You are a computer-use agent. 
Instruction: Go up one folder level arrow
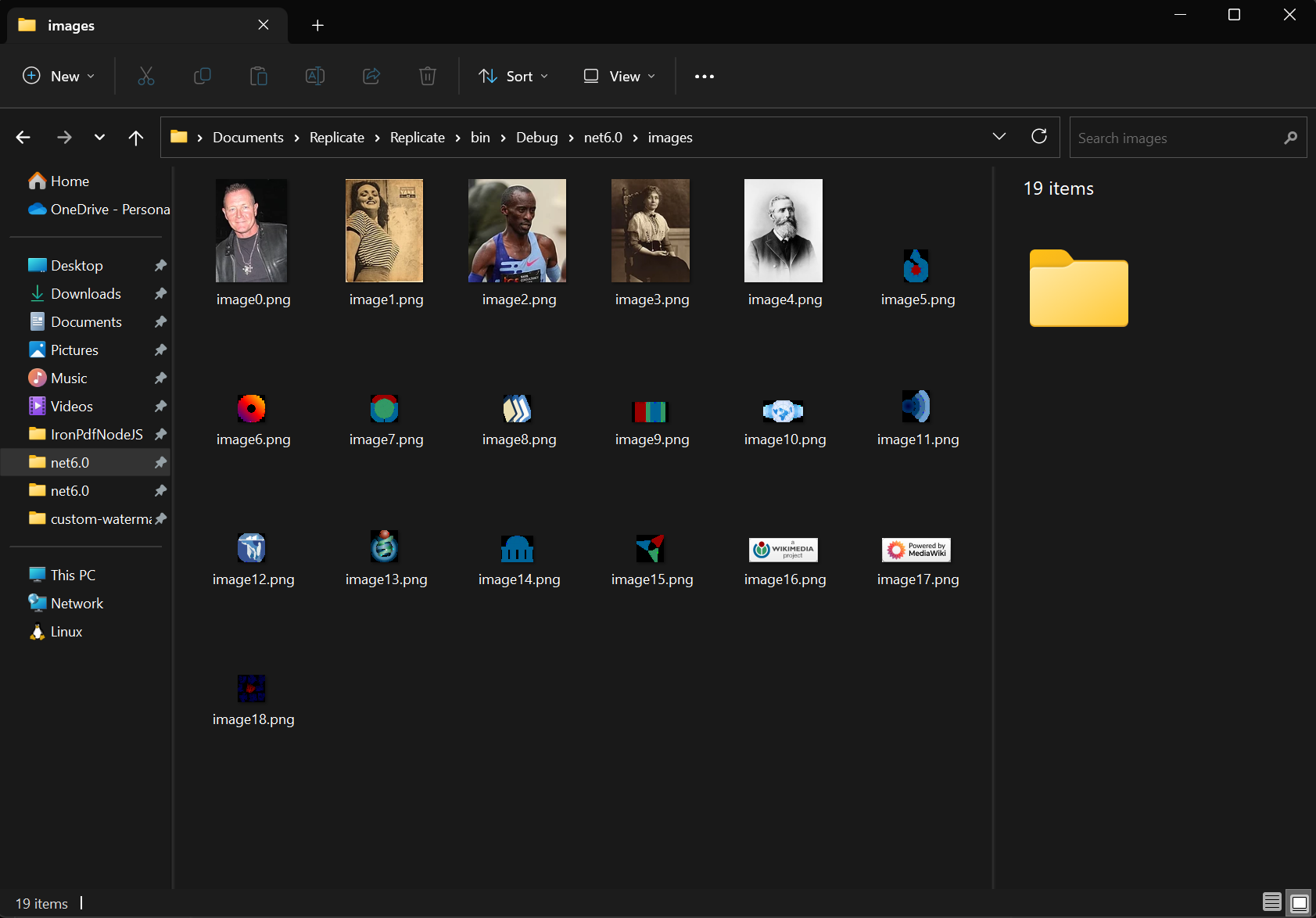tap(136, 138)
